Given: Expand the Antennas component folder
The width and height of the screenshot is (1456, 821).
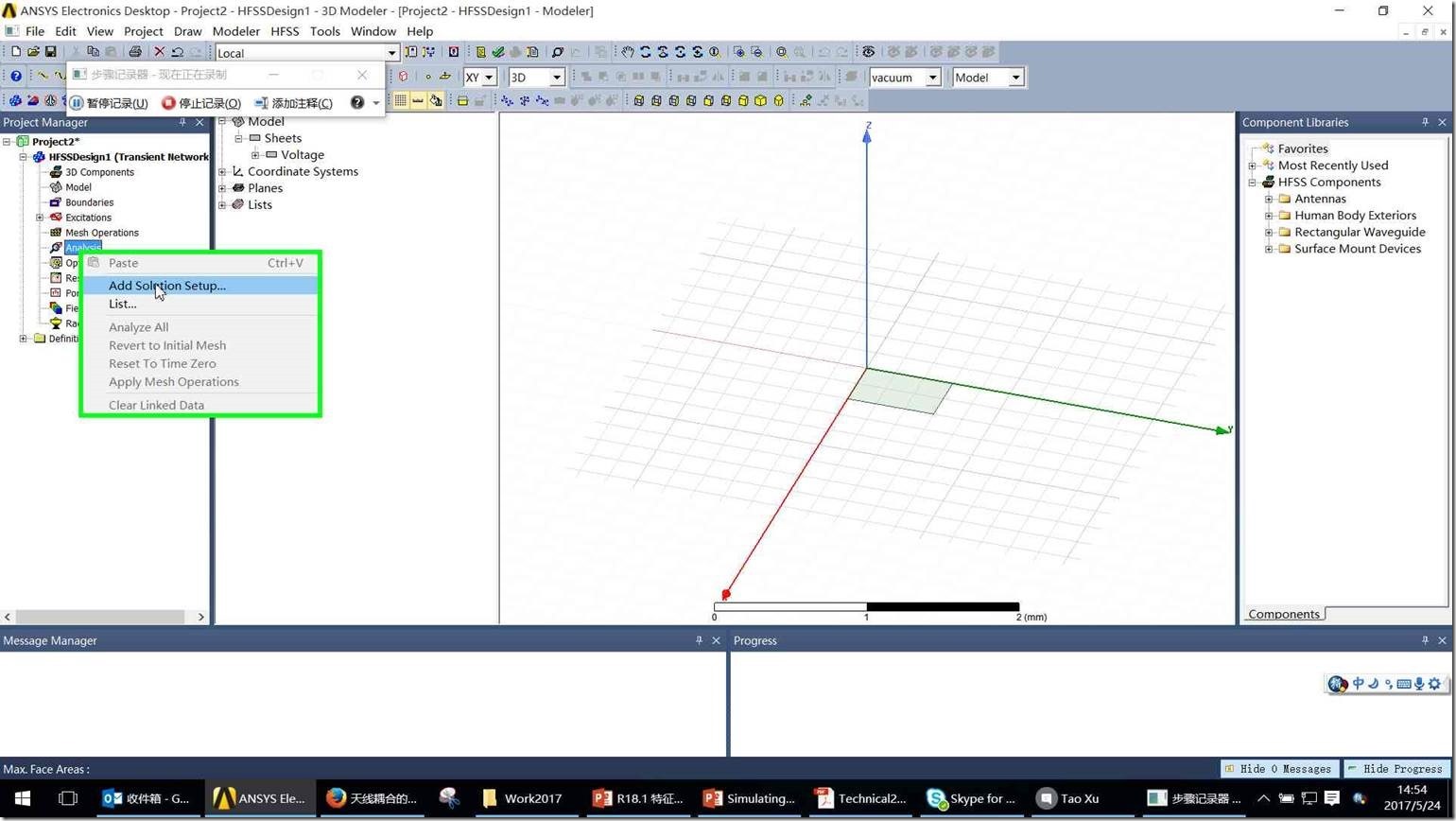Looking at the screenshot, I should 1269,200.
